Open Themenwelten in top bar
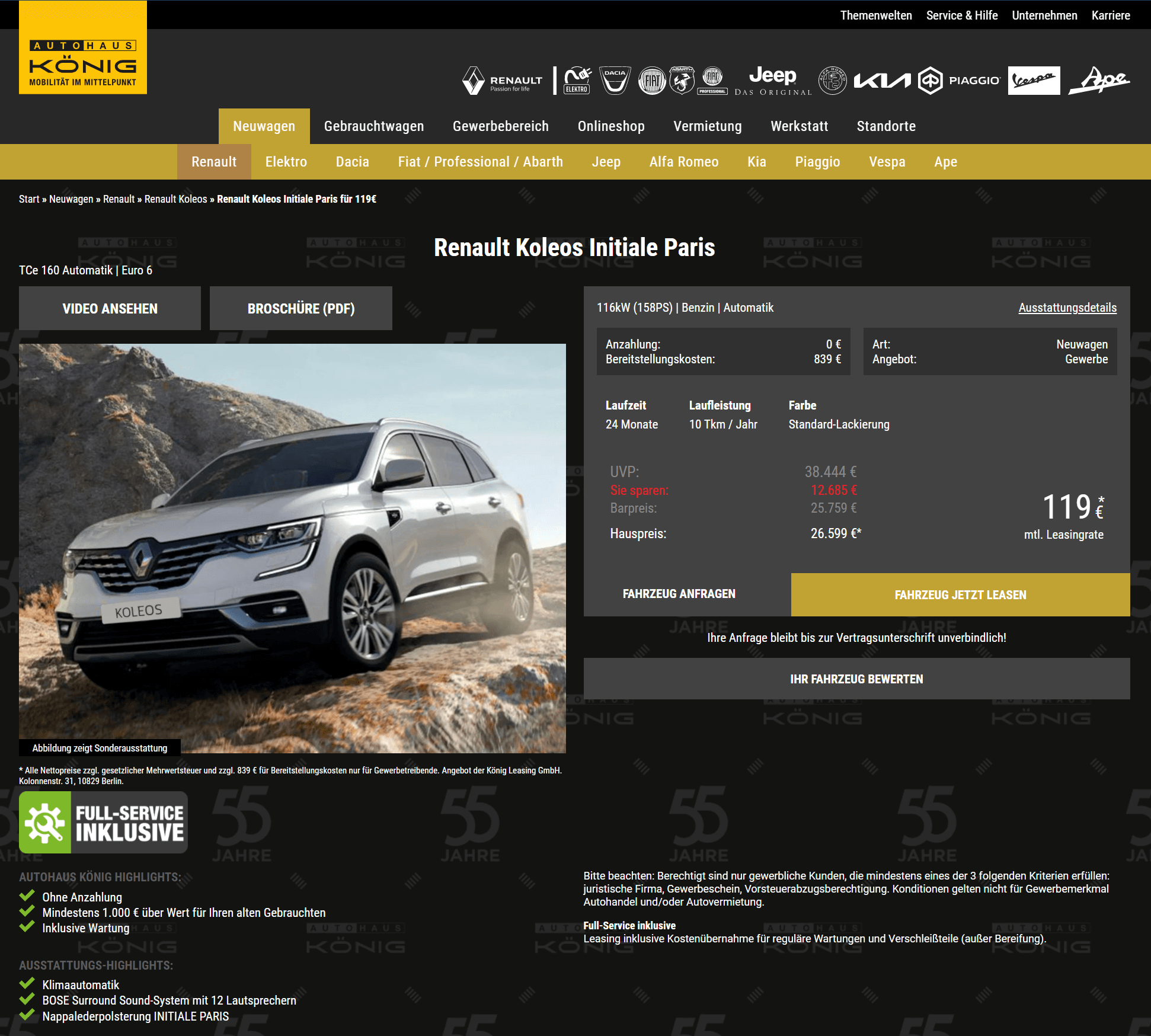The height and width of the screenshot is (1036, 1151). tap(876, 15)
